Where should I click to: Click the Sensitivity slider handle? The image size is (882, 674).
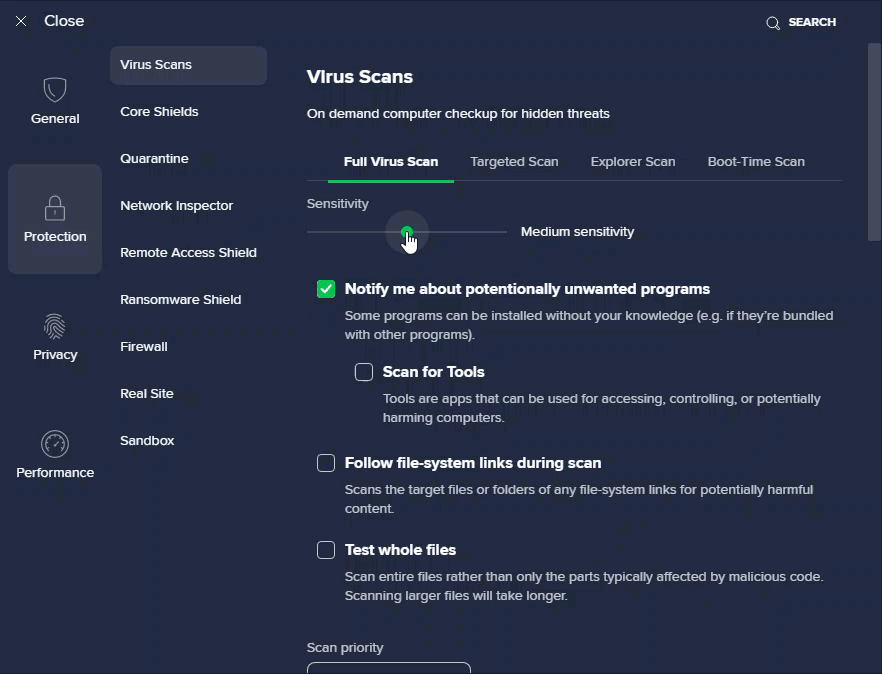click(x=407, y=232)
